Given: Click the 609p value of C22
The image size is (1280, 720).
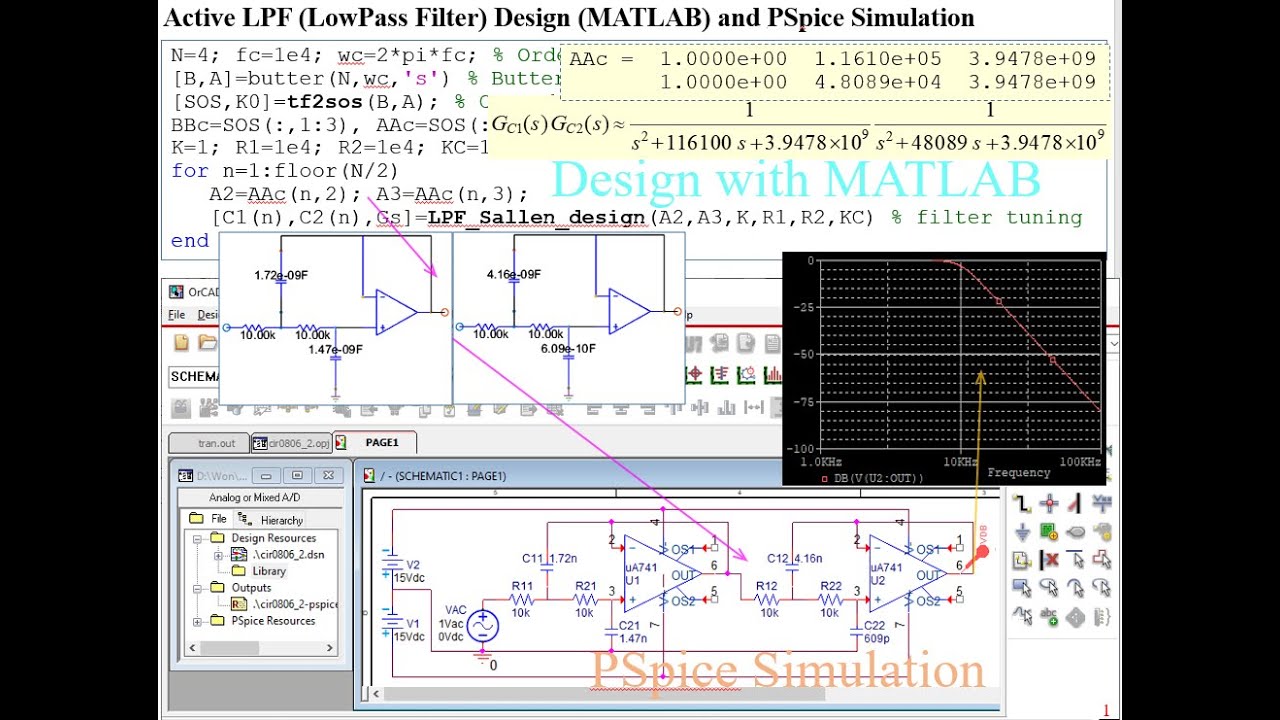Looking at the screenshot, I should point(877,638).
